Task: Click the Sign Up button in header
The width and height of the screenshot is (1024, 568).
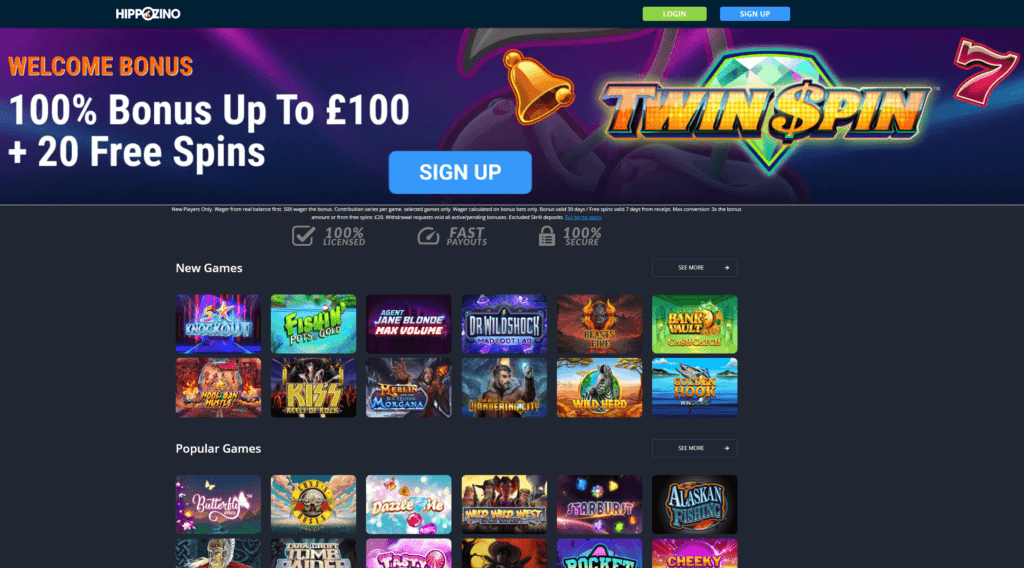Action: click(755, 14)
